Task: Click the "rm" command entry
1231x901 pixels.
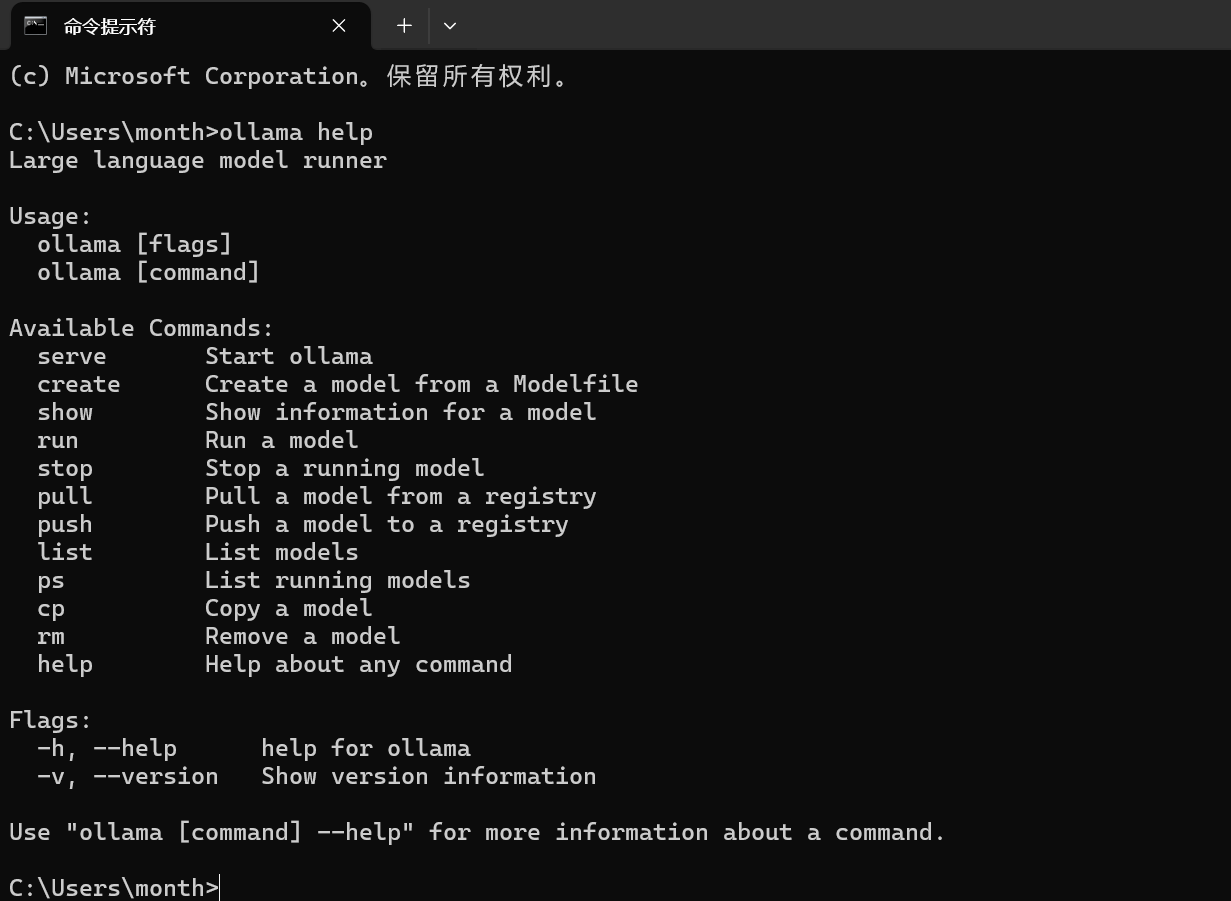Action: click(51, 636)
